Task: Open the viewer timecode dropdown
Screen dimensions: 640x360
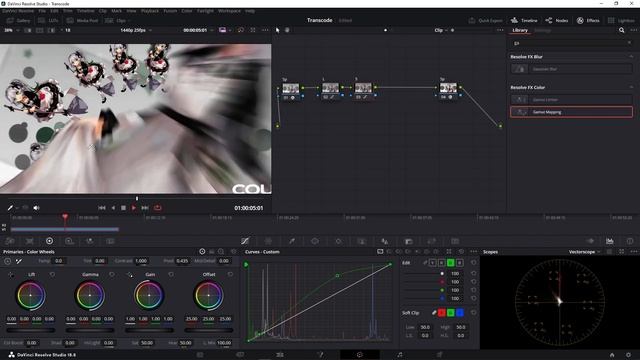Action: (198, 30)
